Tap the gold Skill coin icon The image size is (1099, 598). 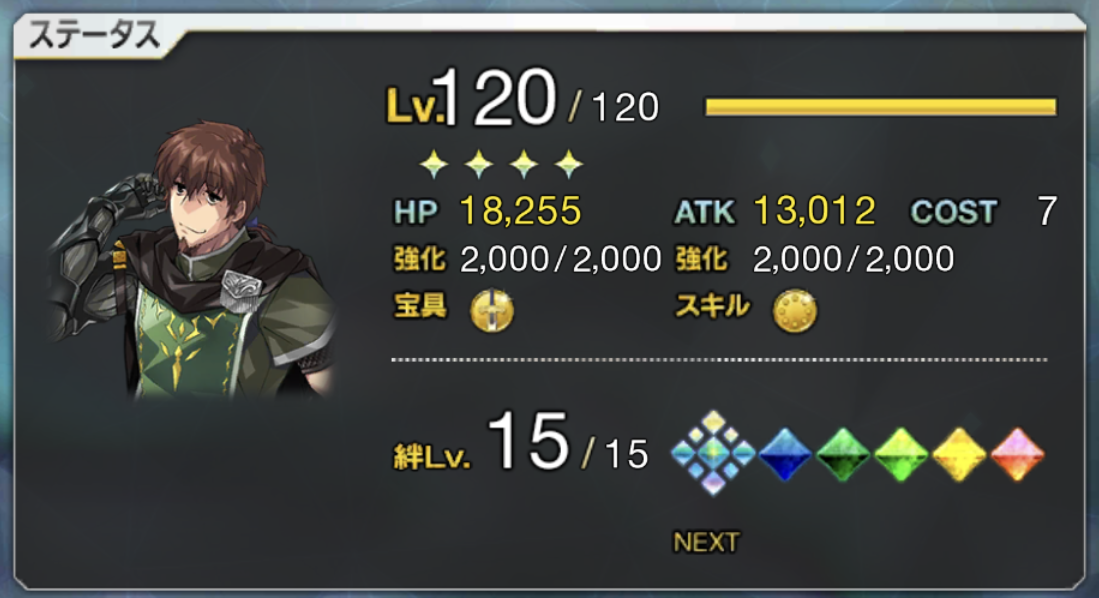point(794,310)
